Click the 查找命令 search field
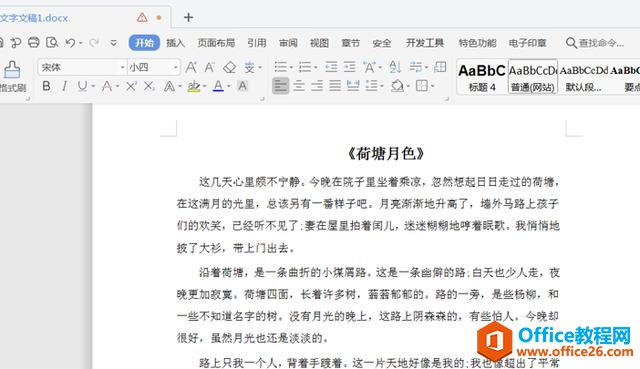This screenshot has width=640, height=369. point(595,42)
